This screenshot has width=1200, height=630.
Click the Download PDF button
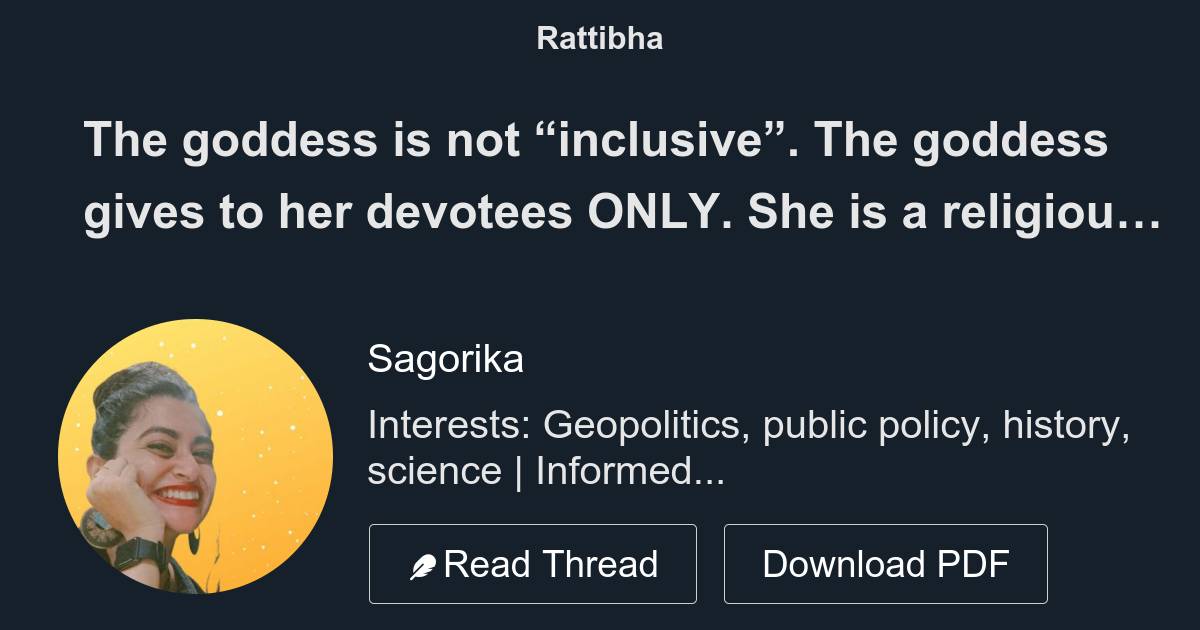886,563
